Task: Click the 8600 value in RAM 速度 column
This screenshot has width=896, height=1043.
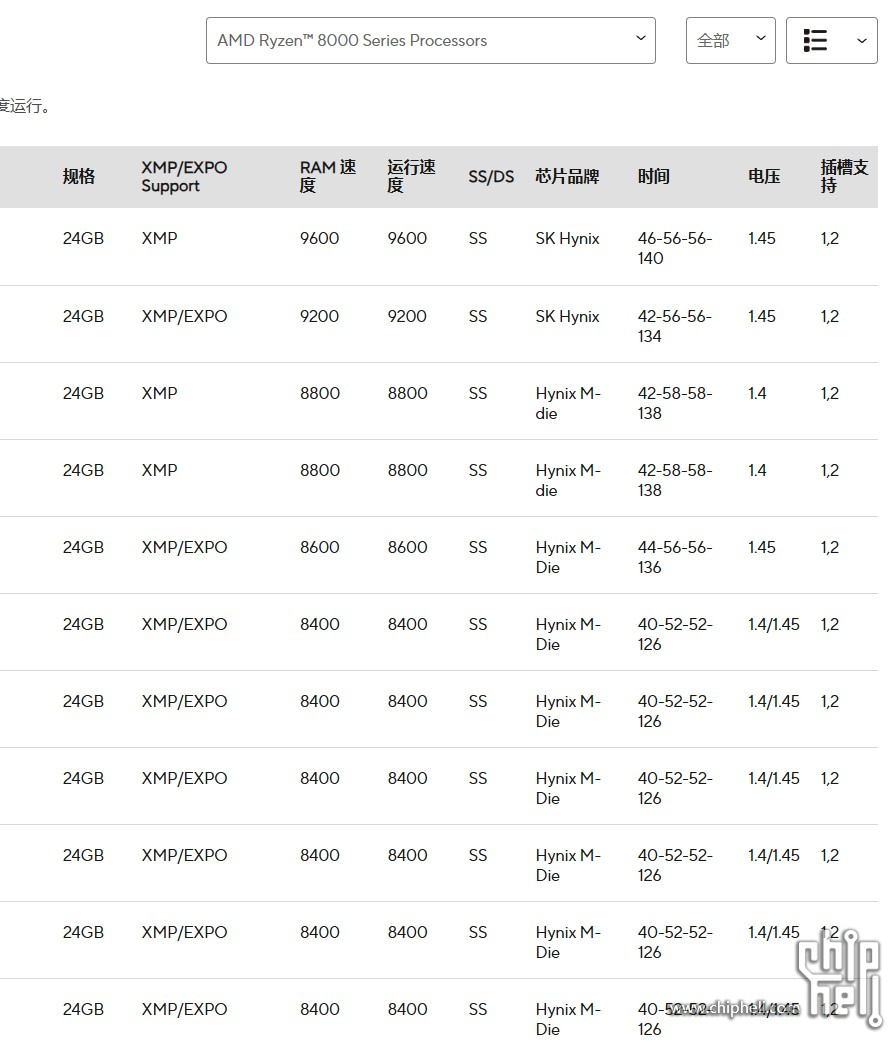Action: [319, 548]
